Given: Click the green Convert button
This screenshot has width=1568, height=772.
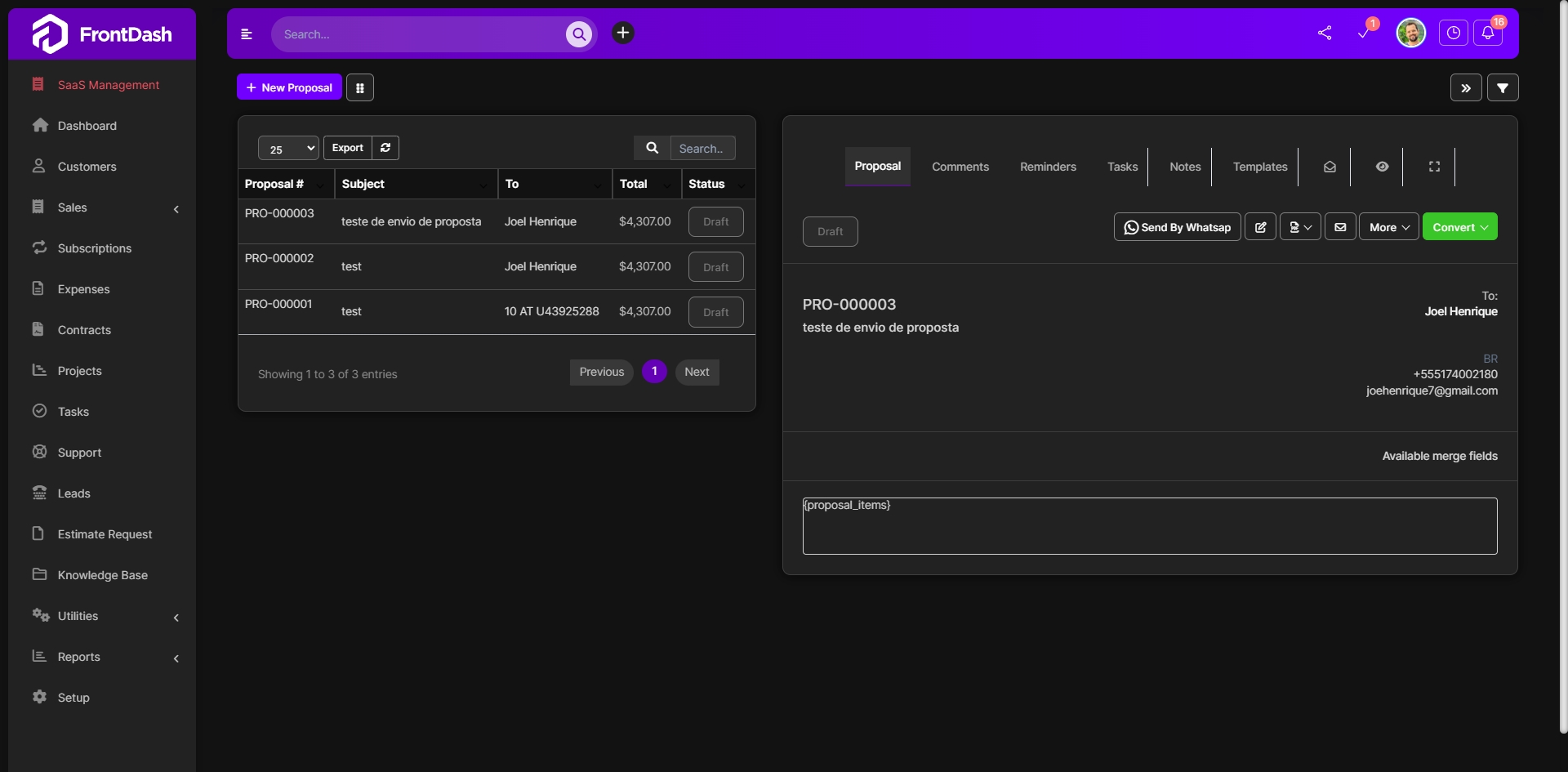Looking at the screenshot, I should (x=1459, y=226).
